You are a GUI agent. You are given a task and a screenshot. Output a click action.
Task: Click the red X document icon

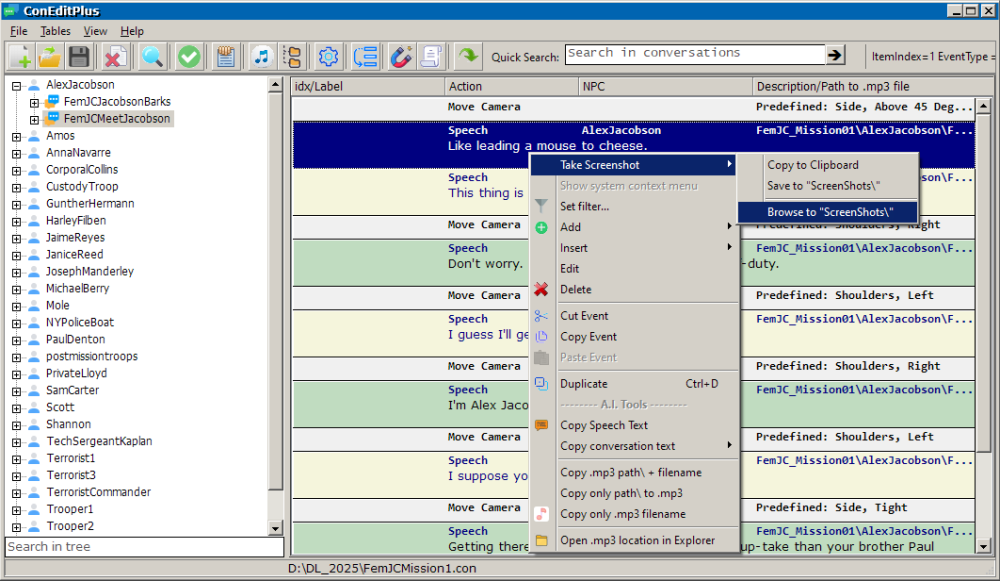pyautogui.click(x=116, y=57)
